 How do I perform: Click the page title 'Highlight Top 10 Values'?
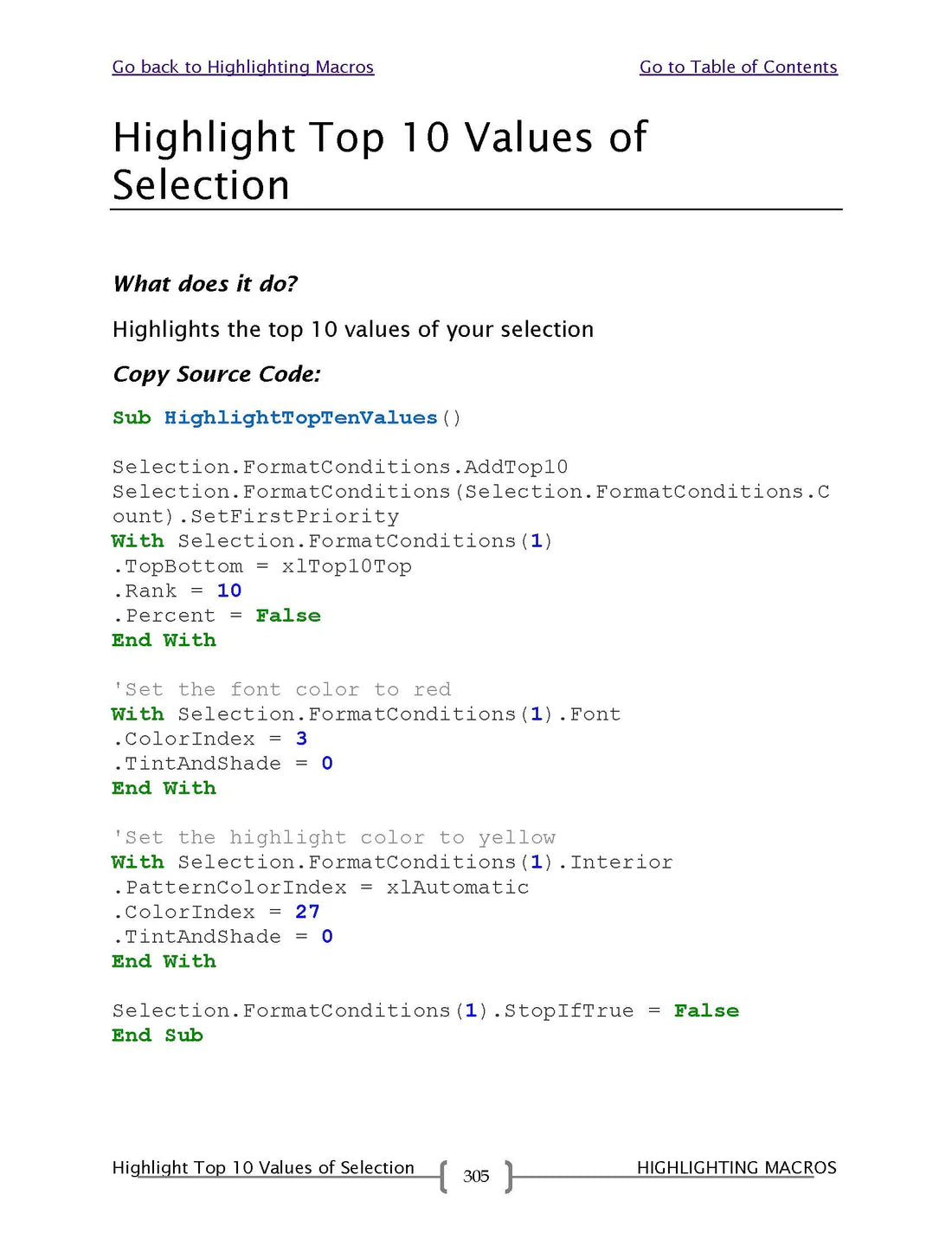379,138
